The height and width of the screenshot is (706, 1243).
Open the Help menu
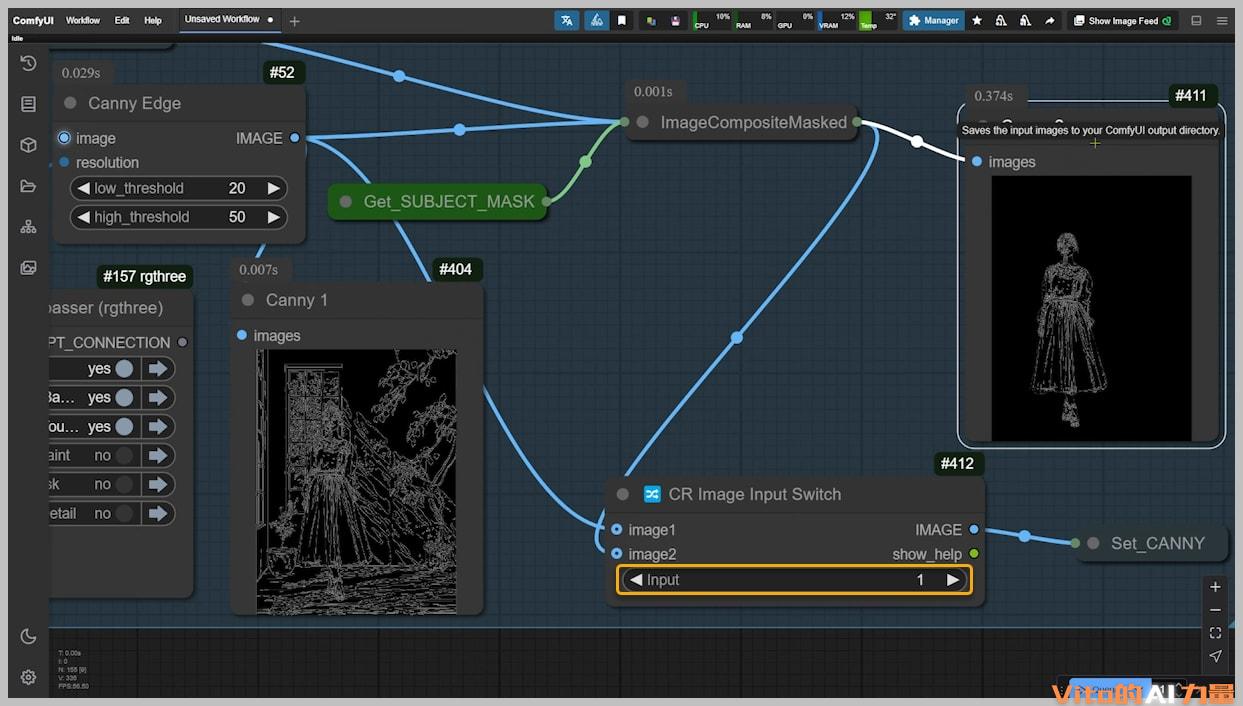click(x=153, y=20)
